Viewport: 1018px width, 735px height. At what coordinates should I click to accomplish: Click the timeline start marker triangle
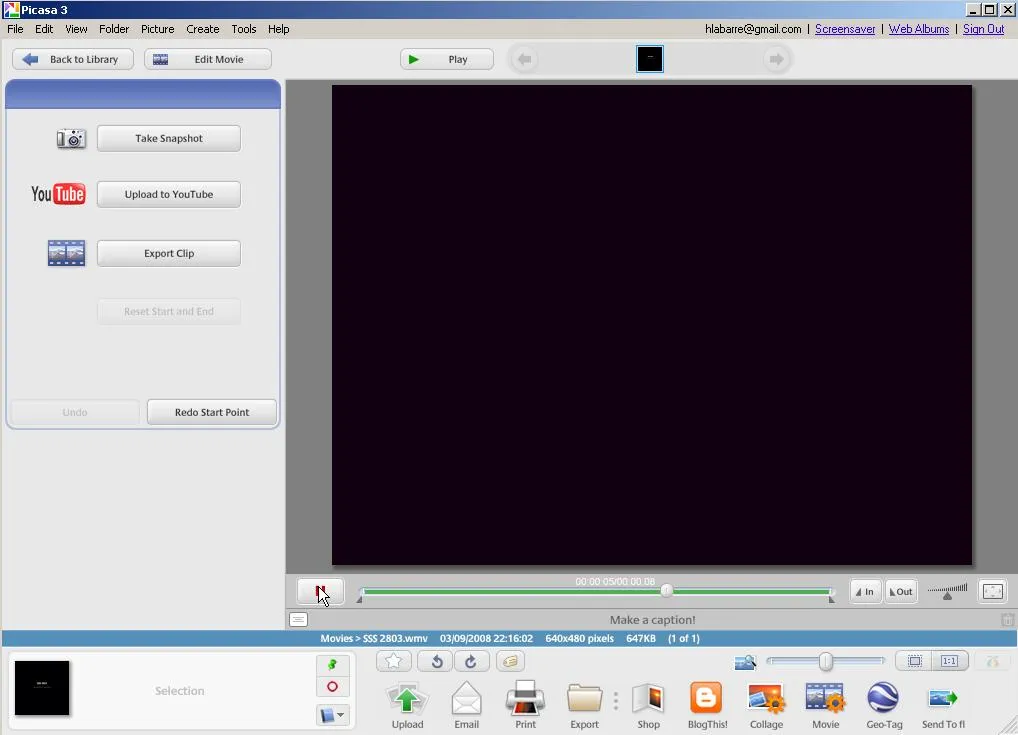pos(360,599)
